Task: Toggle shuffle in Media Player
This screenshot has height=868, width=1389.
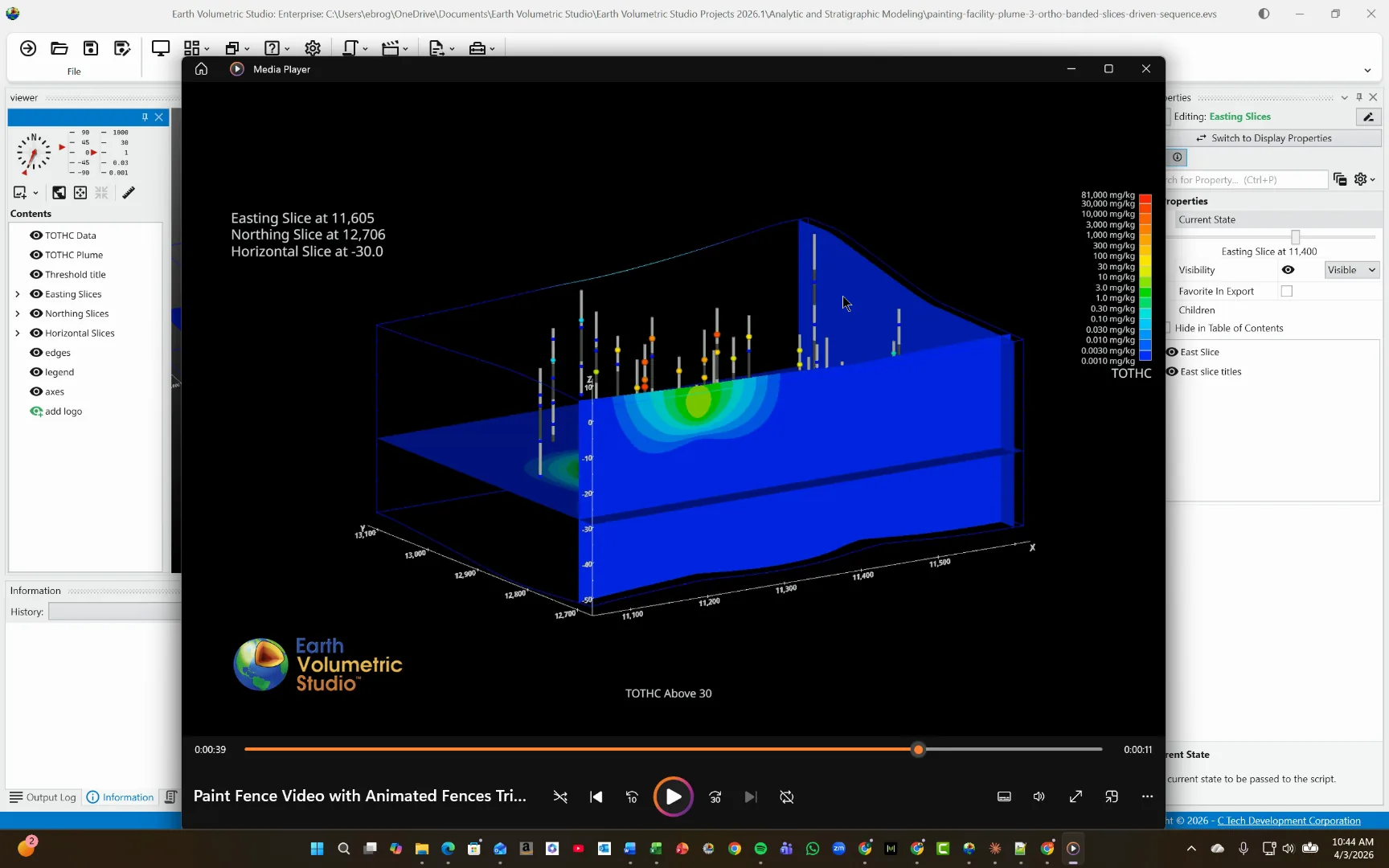Action: click(x=560, y=796)
